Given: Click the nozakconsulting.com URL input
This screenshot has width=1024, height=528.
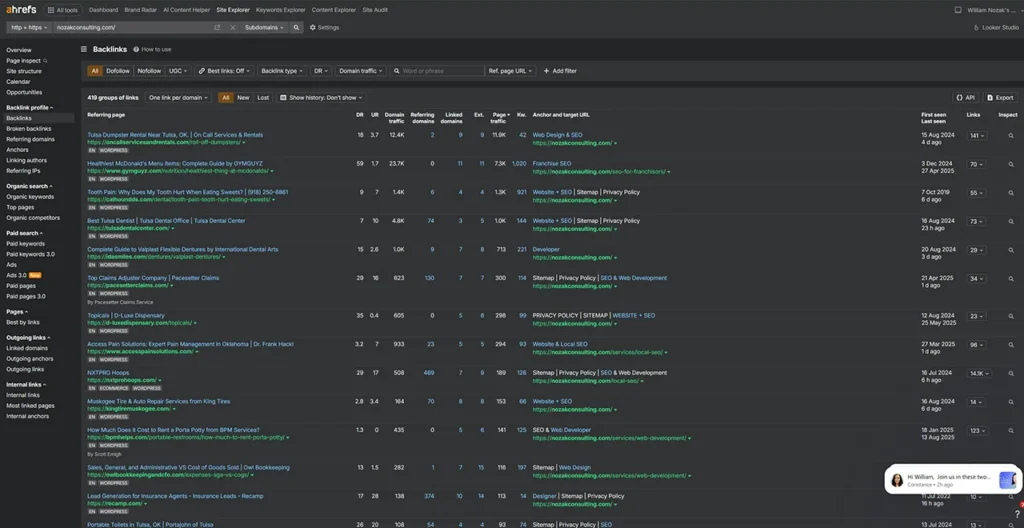Looking at the screenshot, I should coord(131,27).
